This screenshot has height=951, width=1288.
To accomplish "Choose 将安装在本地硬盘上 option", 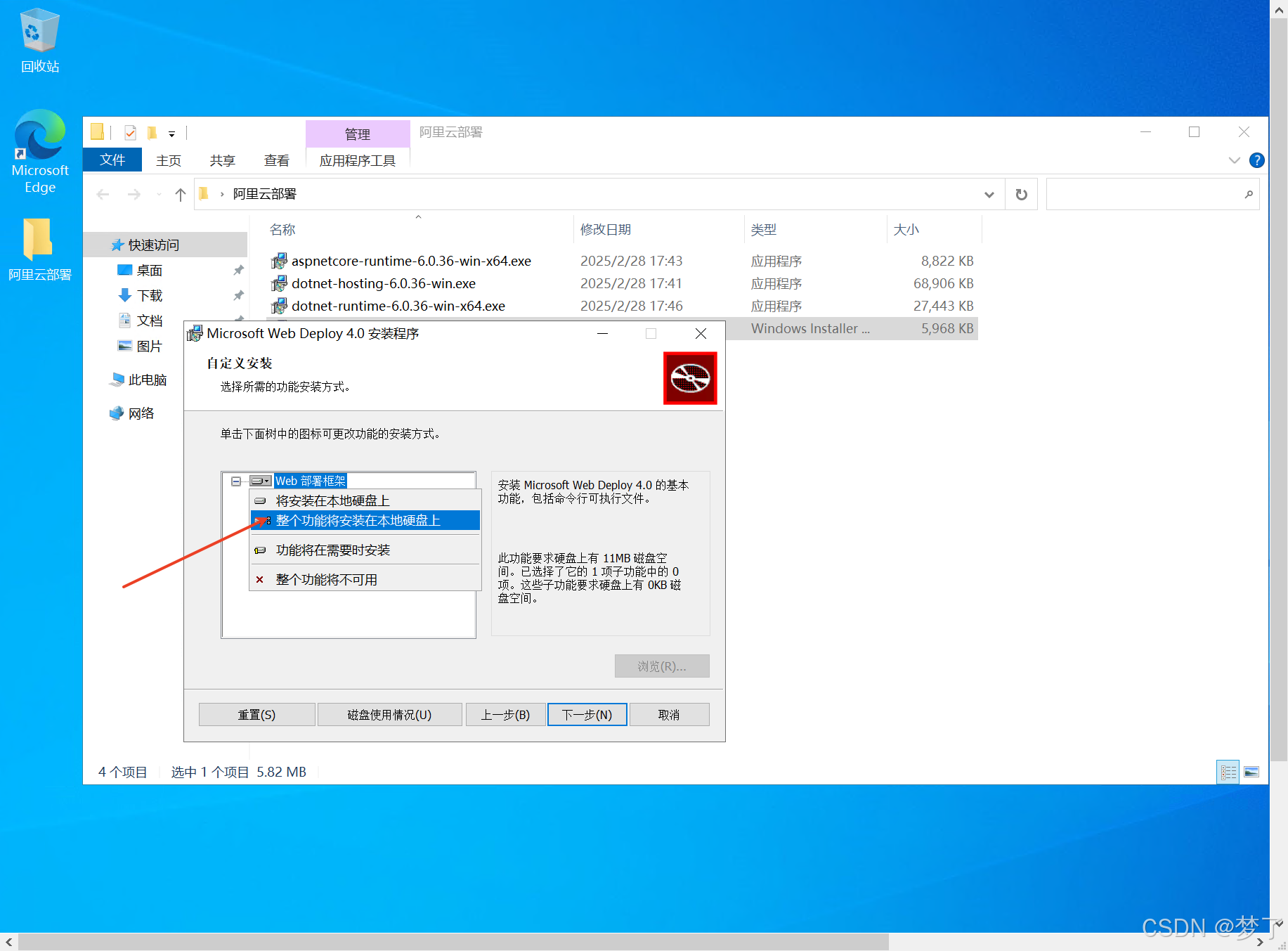I will [x=365, y=500].
